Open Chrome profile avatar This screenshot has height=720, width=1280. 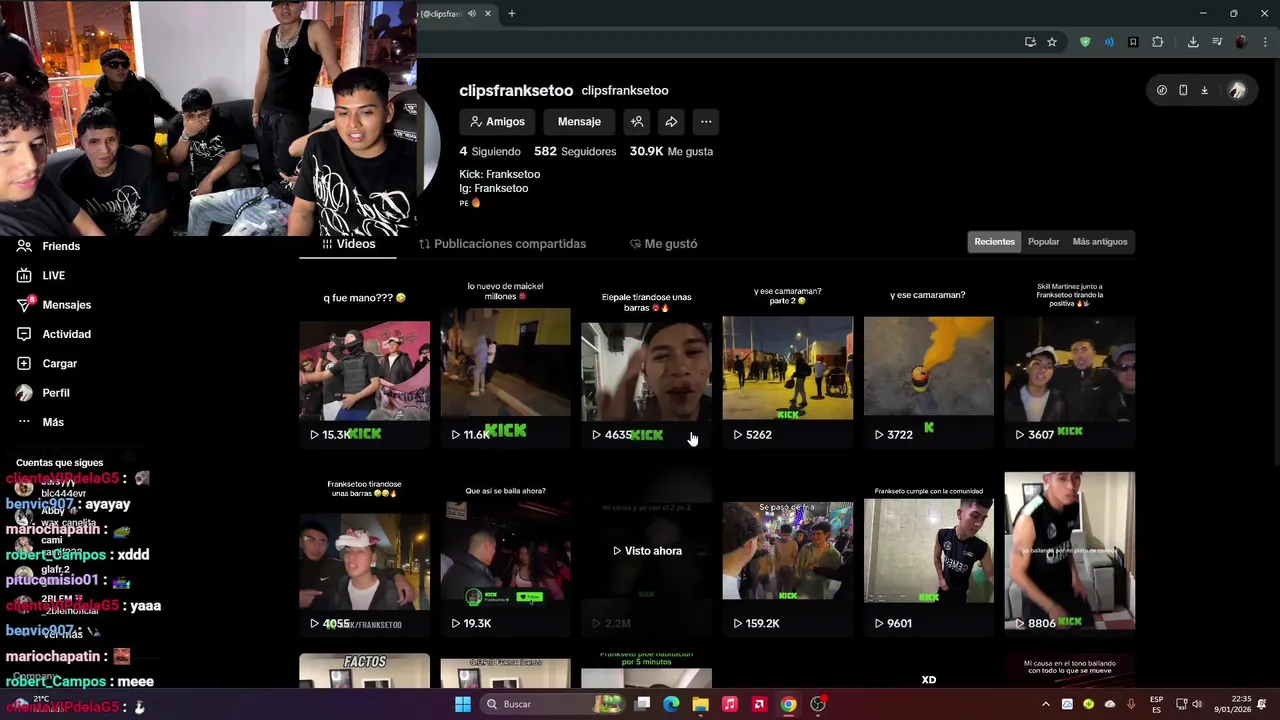1241,42
